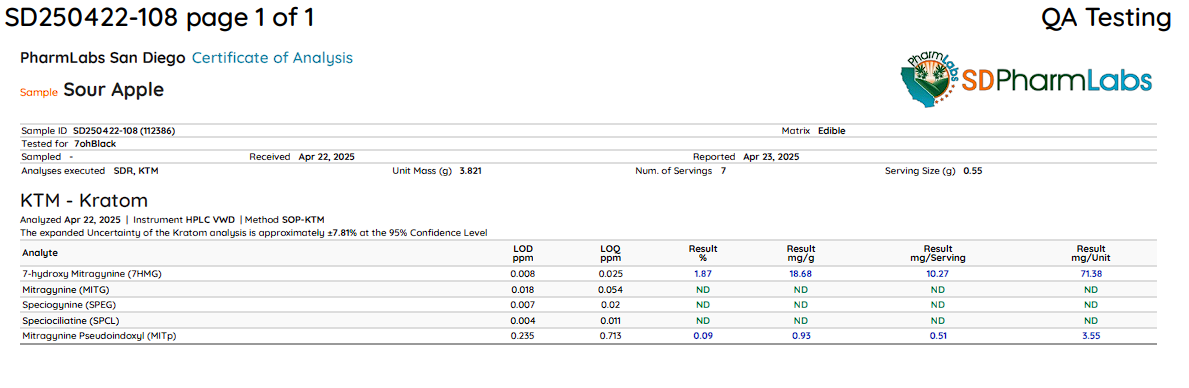Screen dimensions: 1189x388
Task: Select Analyses executed value SDR, KTM
Action: pos(136,171)
